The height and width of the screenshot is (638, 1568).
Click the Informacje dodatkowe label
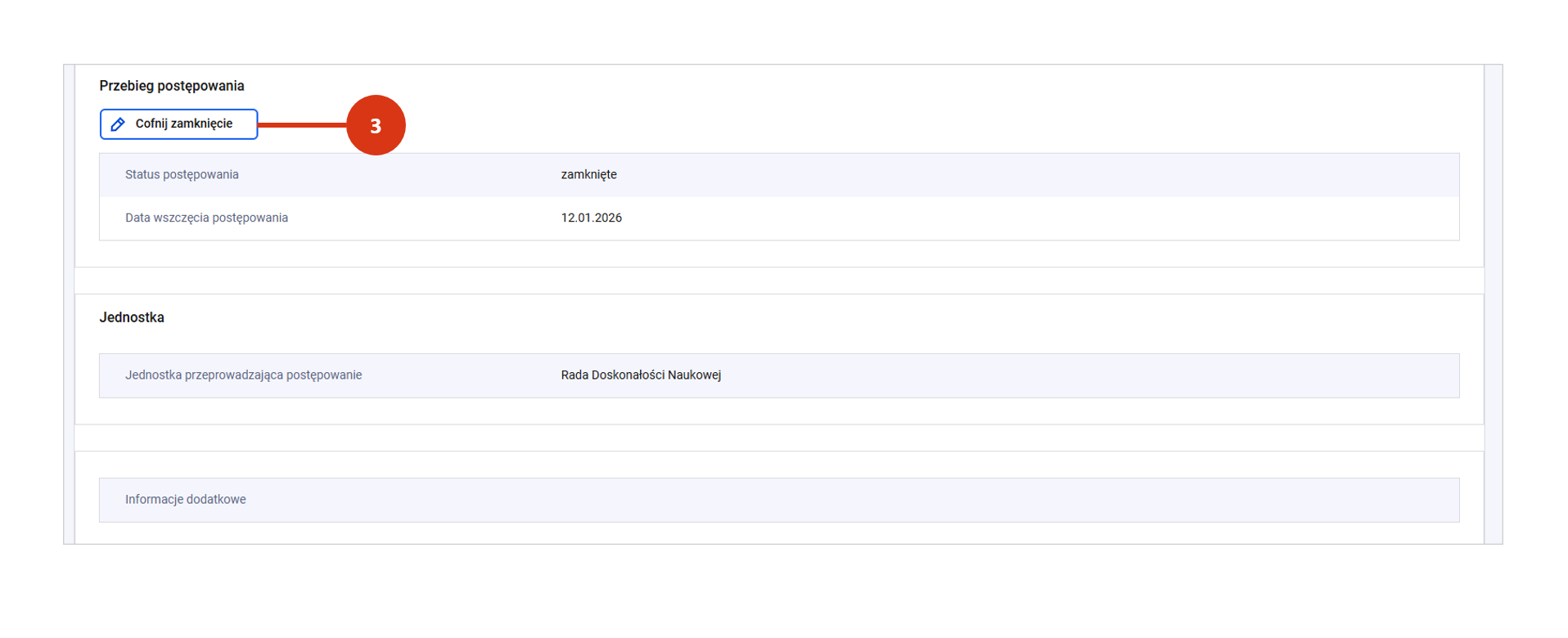point(185,500)
